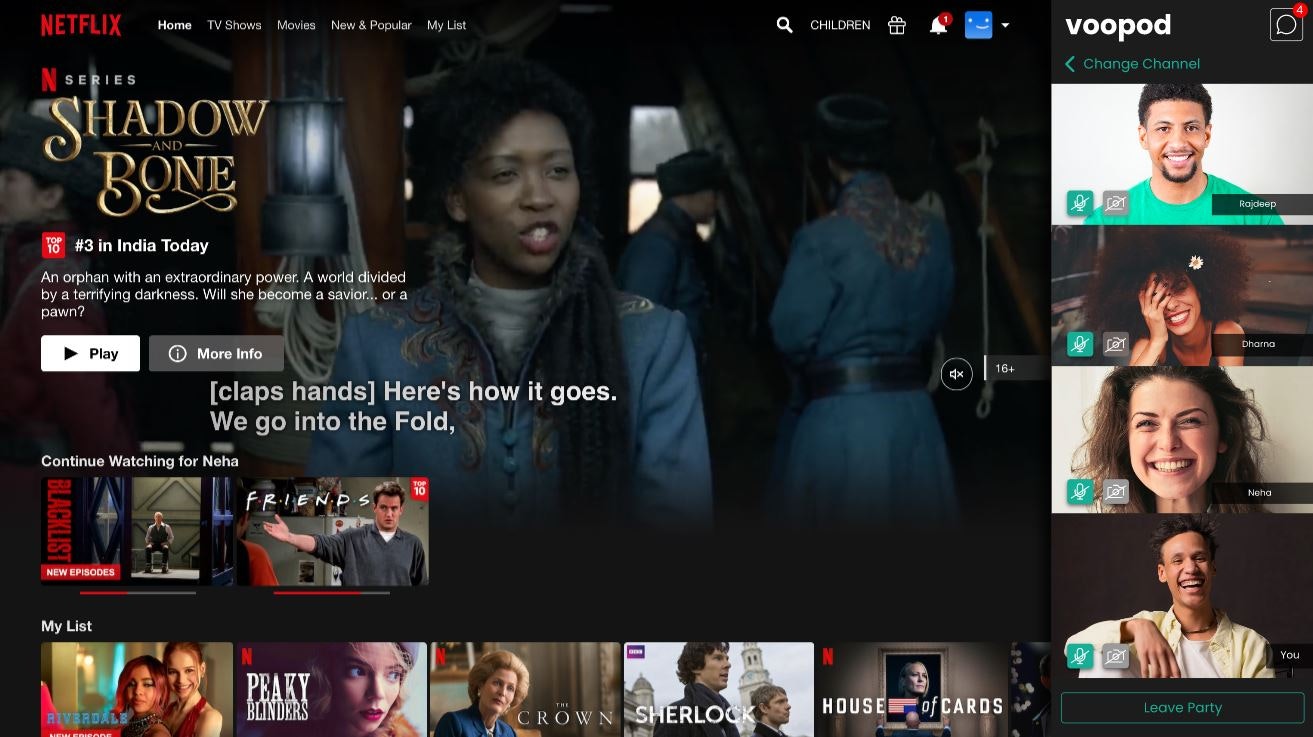Click the 'My List' row heading

pos(66,626)
